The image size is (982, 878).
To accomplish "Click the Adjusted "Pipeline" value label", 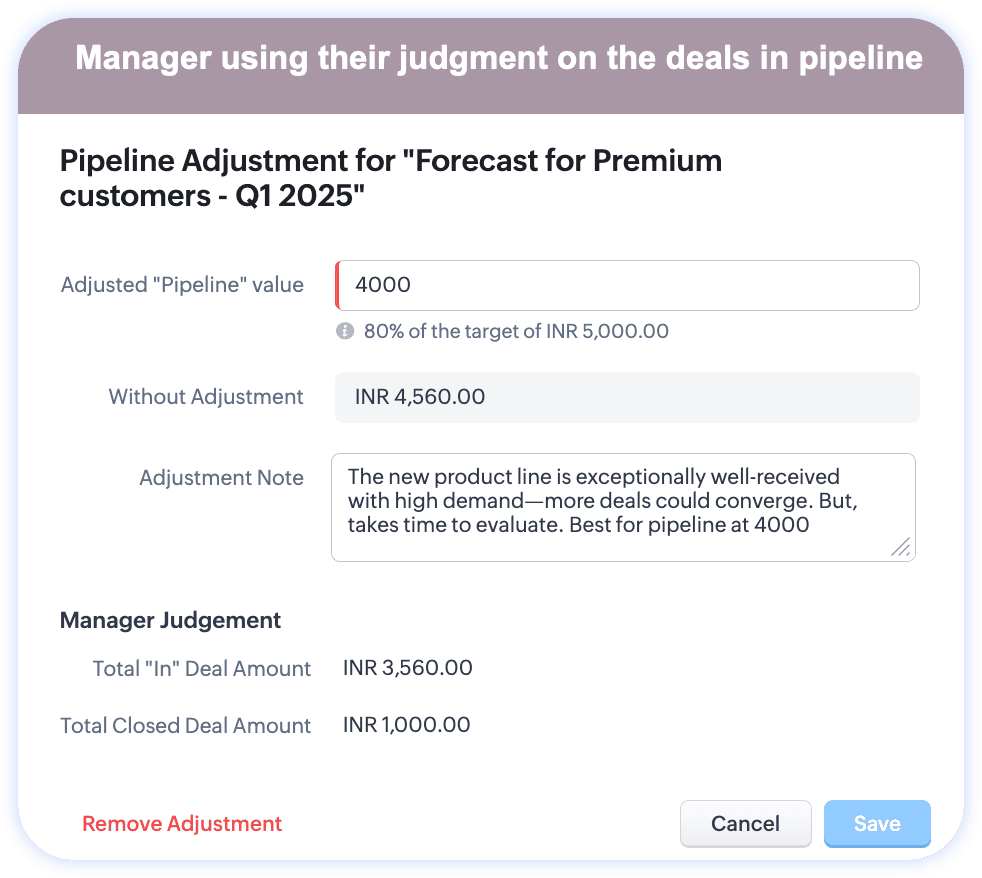I will [x=182, y=285].
